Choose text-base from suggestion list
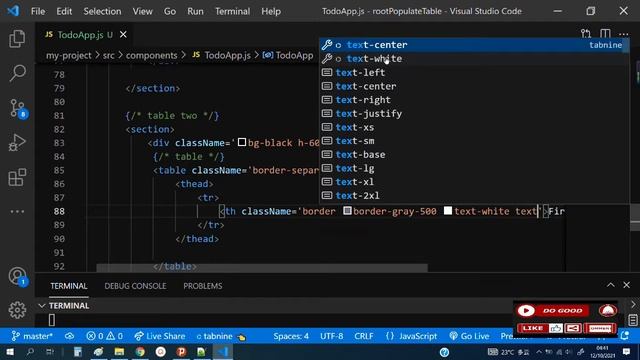 [473, 155]
